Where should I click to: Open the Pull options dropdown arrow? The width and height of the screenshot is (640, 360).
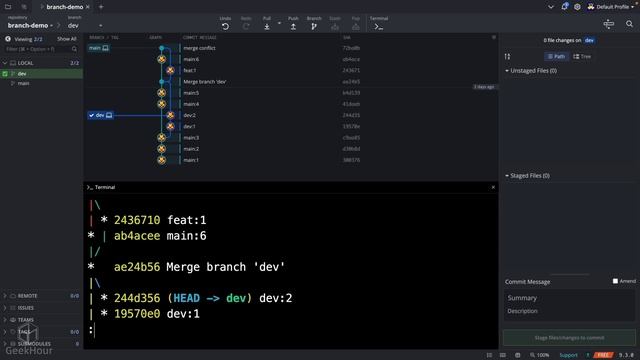coord(280,24)
